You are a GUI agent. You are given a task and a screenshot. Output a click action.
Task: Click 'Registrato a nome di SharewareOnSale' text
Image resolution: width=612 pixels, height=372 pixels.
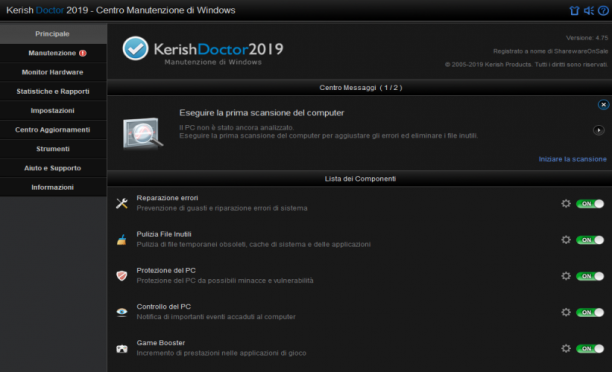550,51
